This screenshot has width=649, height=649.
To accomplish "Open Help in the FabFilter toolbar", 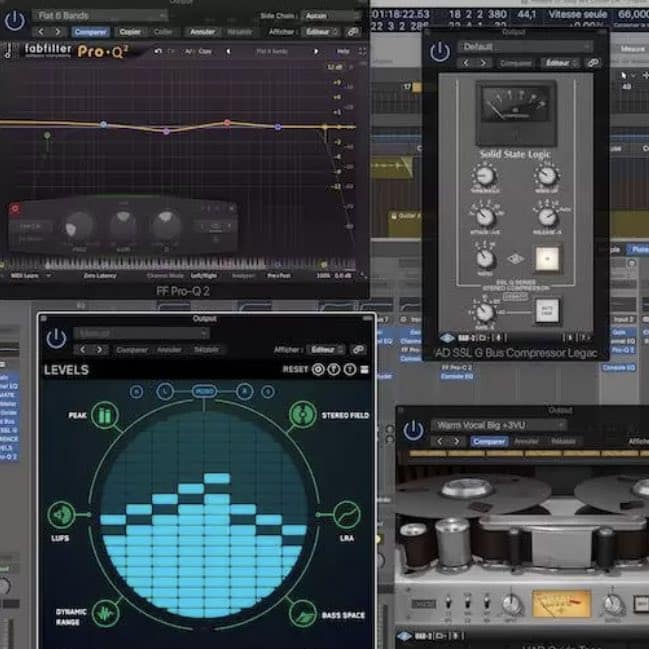I will coord(342,51).
